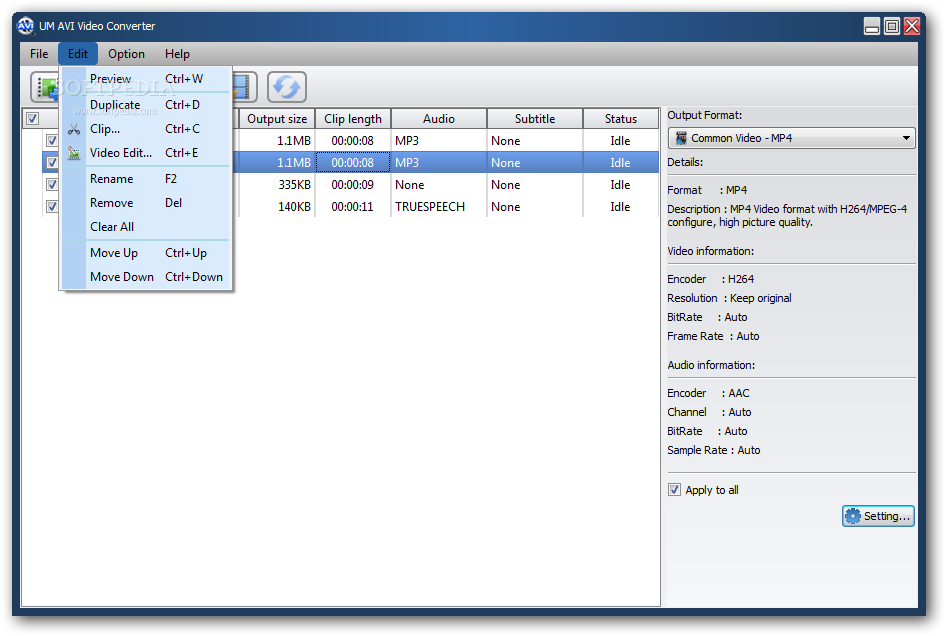Click the Subtitle column header
The height and width of the screenshot is (636, 946).
[535, 119]
